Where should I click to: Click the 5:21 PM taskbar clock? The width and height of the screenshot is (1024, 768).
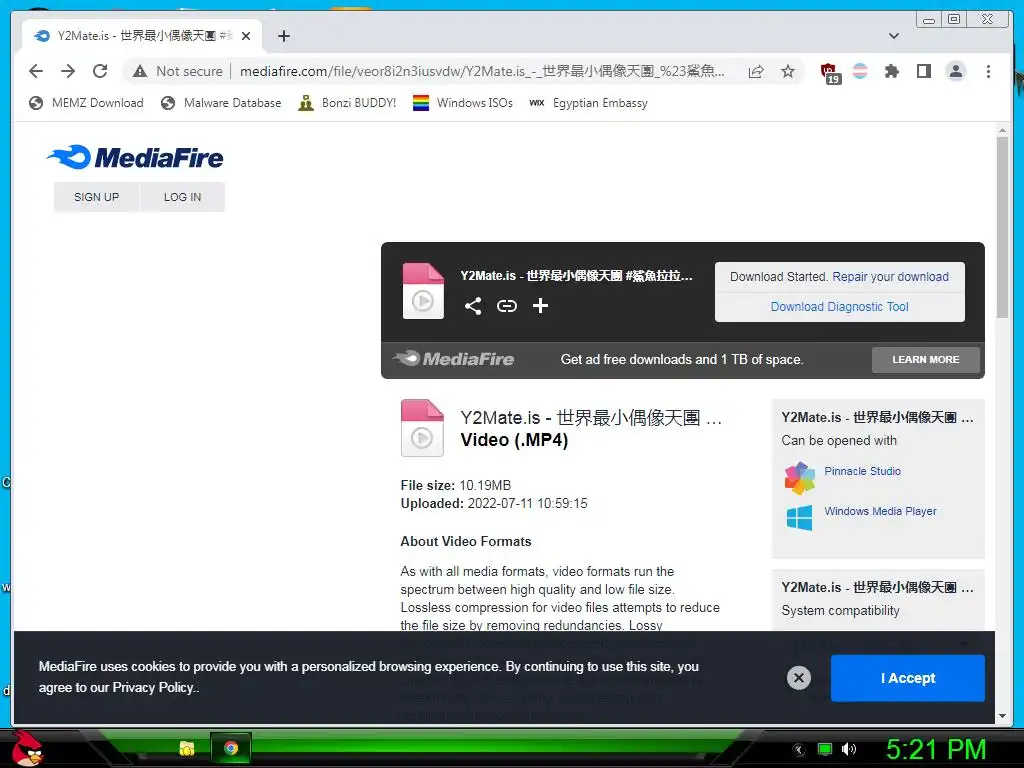click(935, 749)
